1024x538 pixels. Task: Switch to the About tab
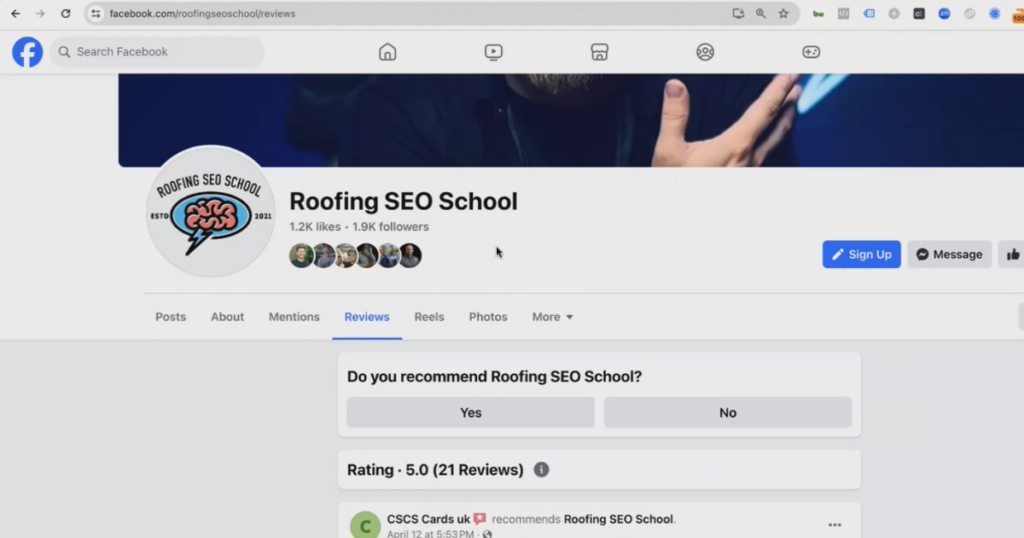coord(227,317)
